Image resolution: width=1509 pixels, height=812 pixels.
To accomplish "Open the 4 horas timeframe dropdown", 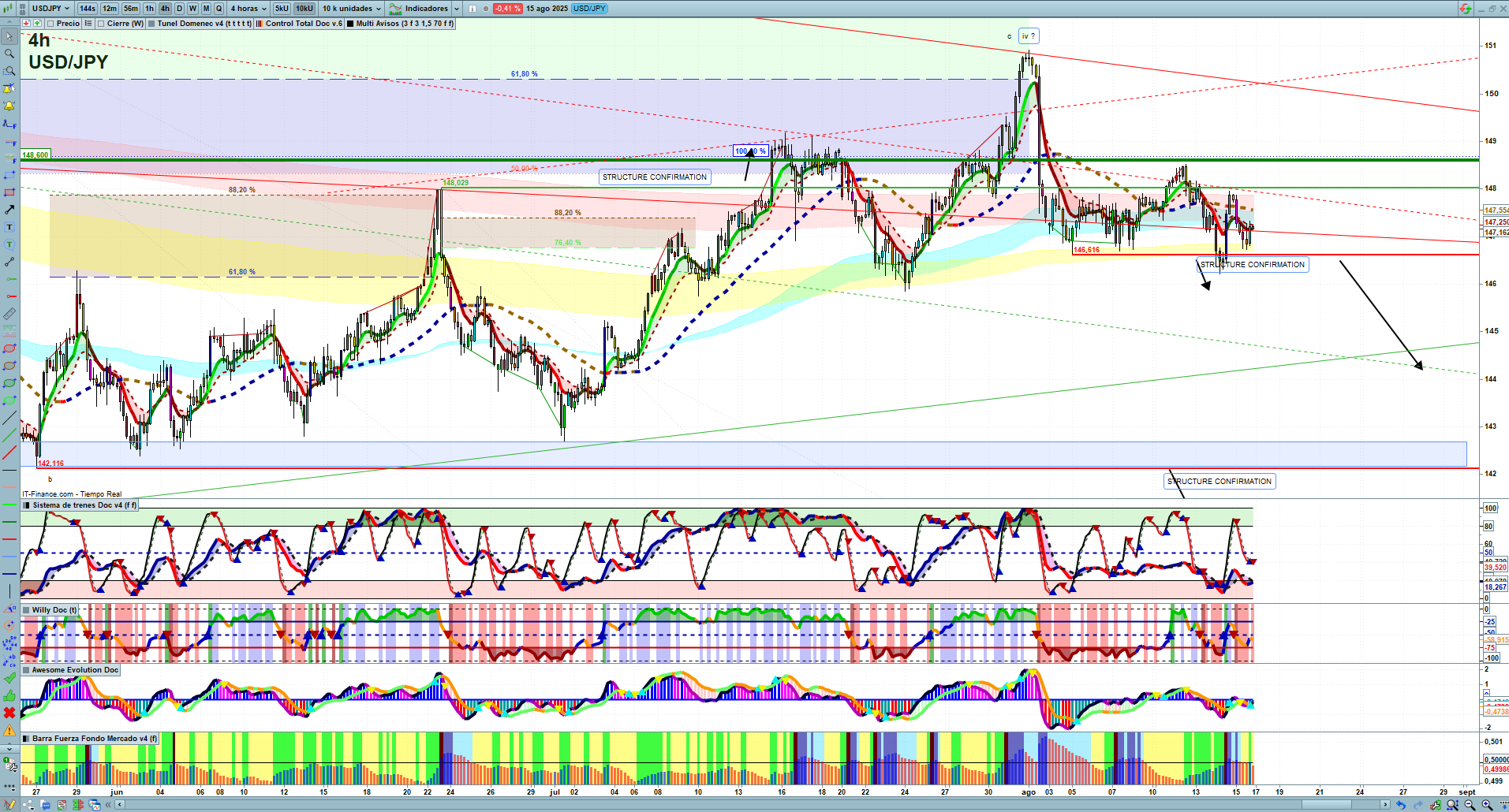I will tap(248, 9).
